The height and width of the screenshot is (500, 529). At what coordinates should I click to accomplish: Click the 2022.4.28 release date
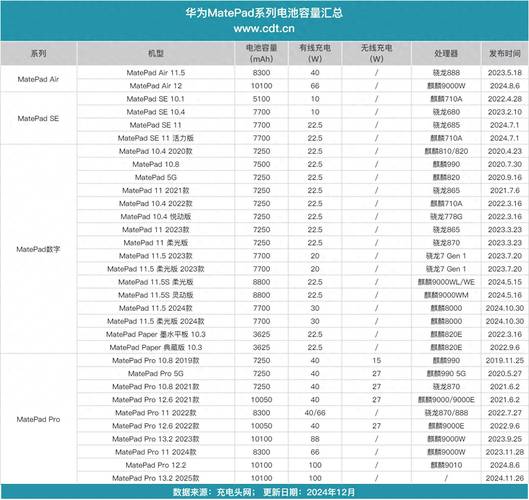click(505, 99)
